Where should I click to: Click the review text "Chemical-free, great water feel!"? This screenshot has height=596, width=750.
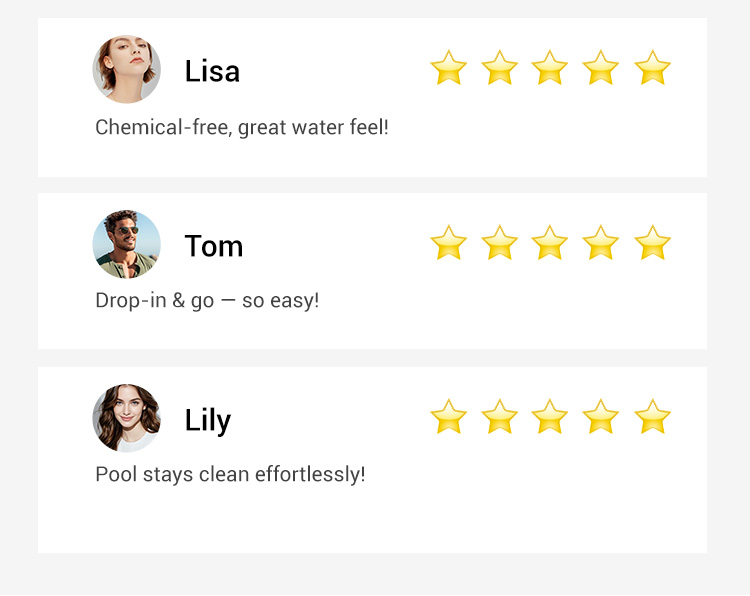pyautogui.click(x=242, y=128)
